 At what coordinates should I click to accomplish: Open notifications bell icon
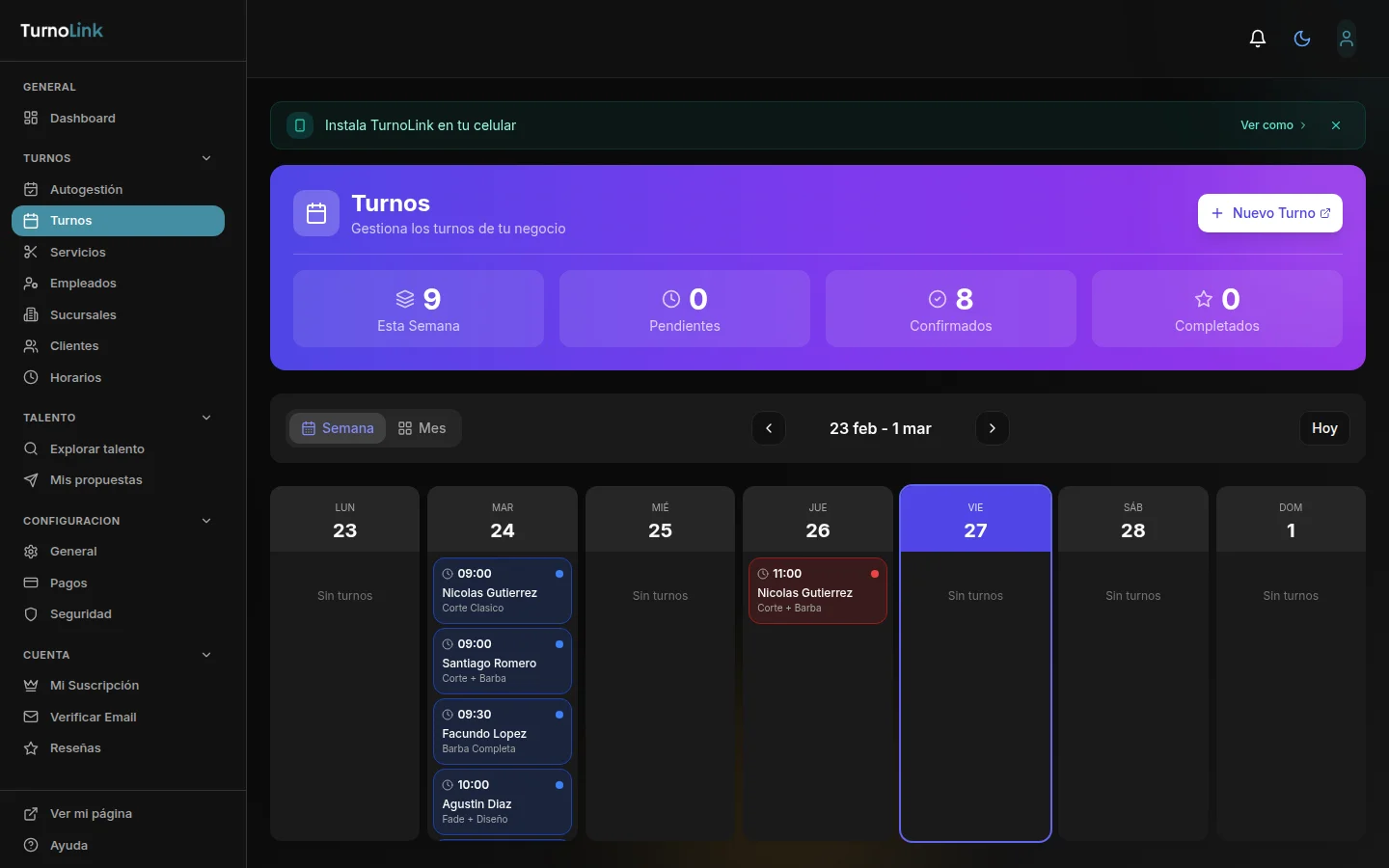pyautogui.click(x=1257, y=39)
